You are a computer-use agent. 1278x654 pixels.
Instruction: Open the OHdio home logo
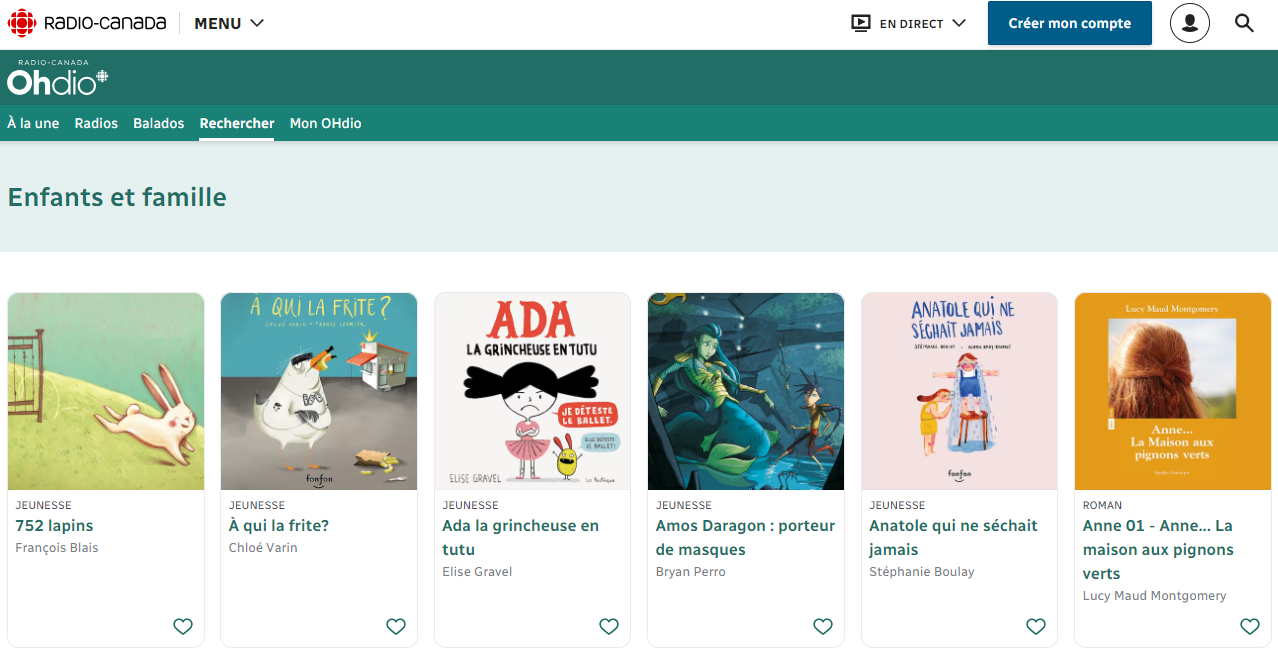pyautogui.click(x=57, y=78)
